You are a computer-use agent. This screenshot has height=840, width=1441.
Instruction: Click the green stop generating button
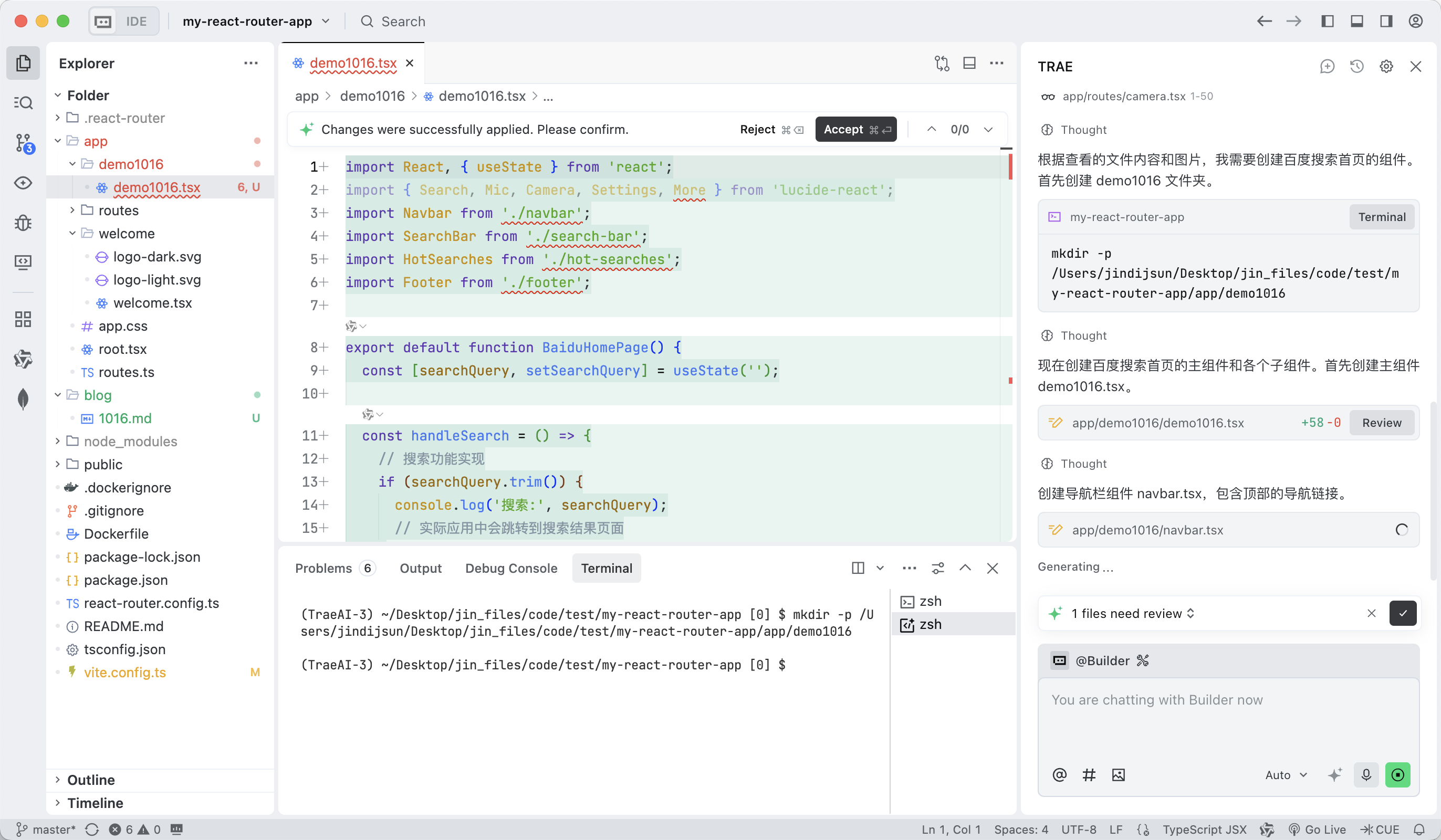1397,774
